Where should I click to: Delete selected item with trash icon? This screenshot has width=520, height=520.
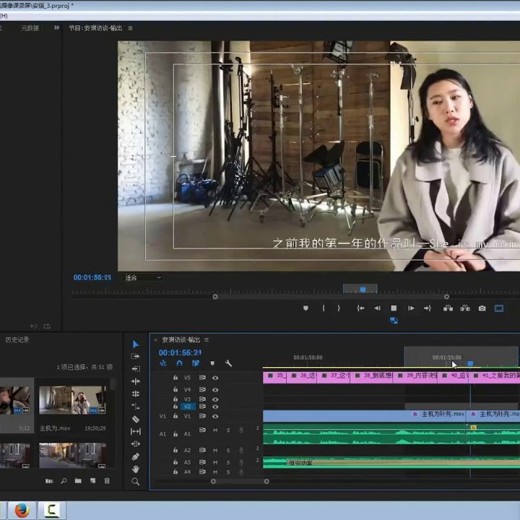pos(107,481)
